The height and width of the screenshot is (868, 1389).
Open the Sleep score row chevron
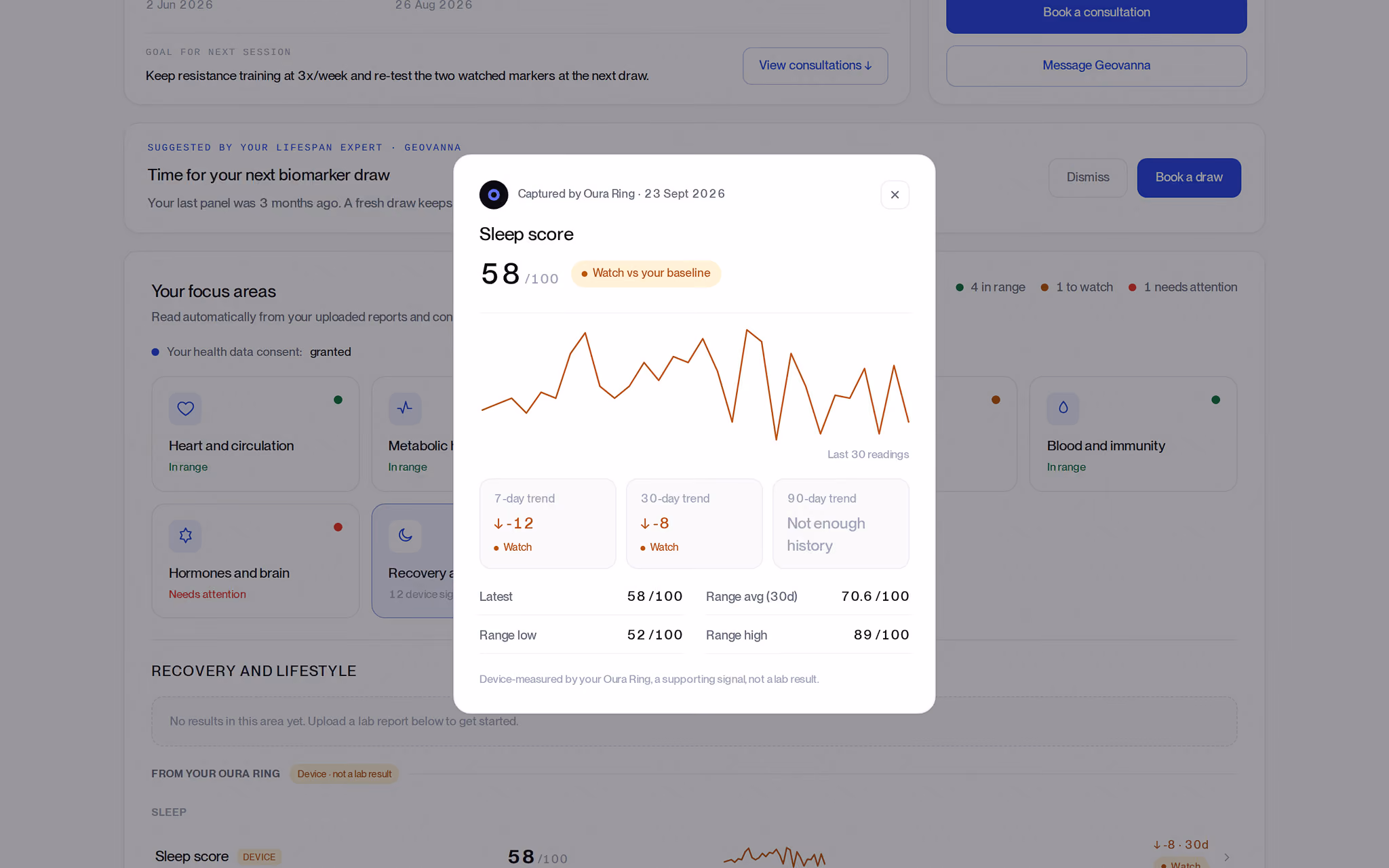coord(1226,857)
